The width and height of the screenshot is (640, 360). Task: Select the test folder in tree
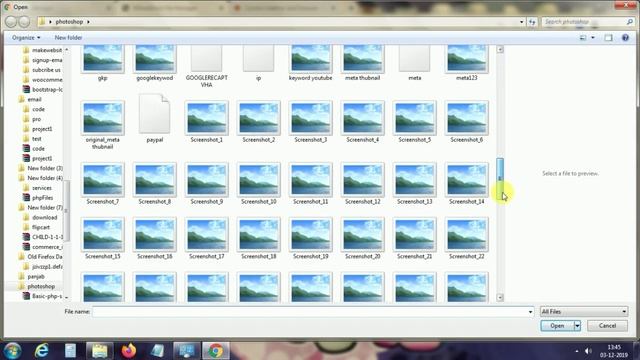(32, 139)
